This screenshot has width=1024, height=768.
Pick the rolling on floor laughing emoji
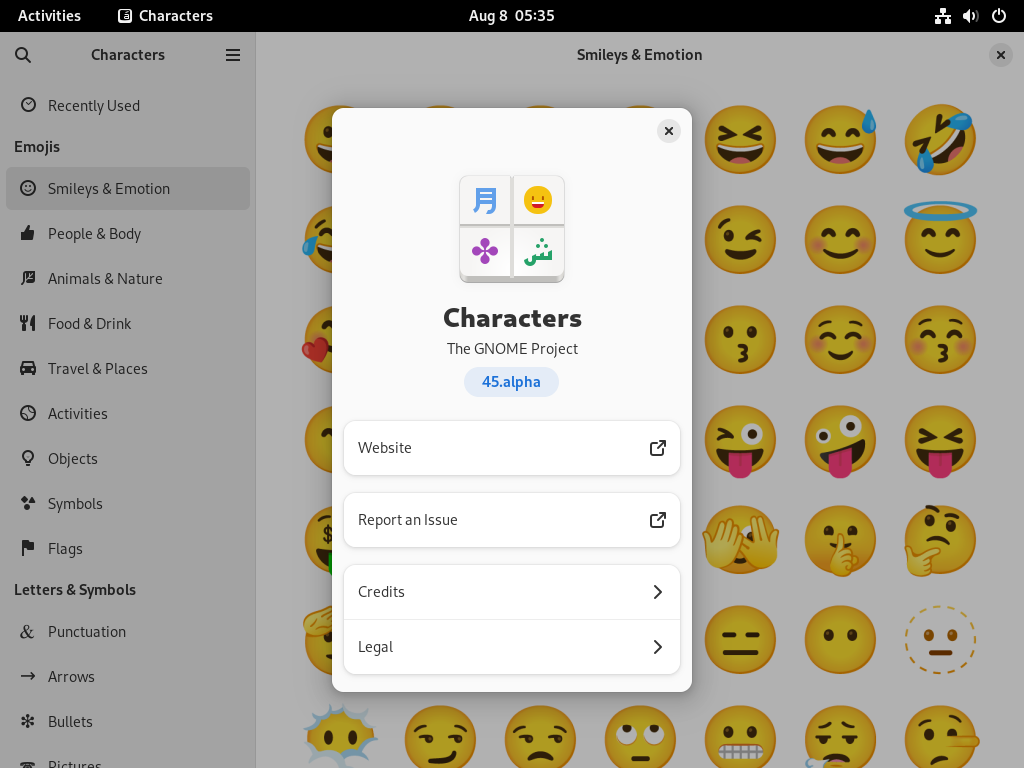click(x=940, y=139)
